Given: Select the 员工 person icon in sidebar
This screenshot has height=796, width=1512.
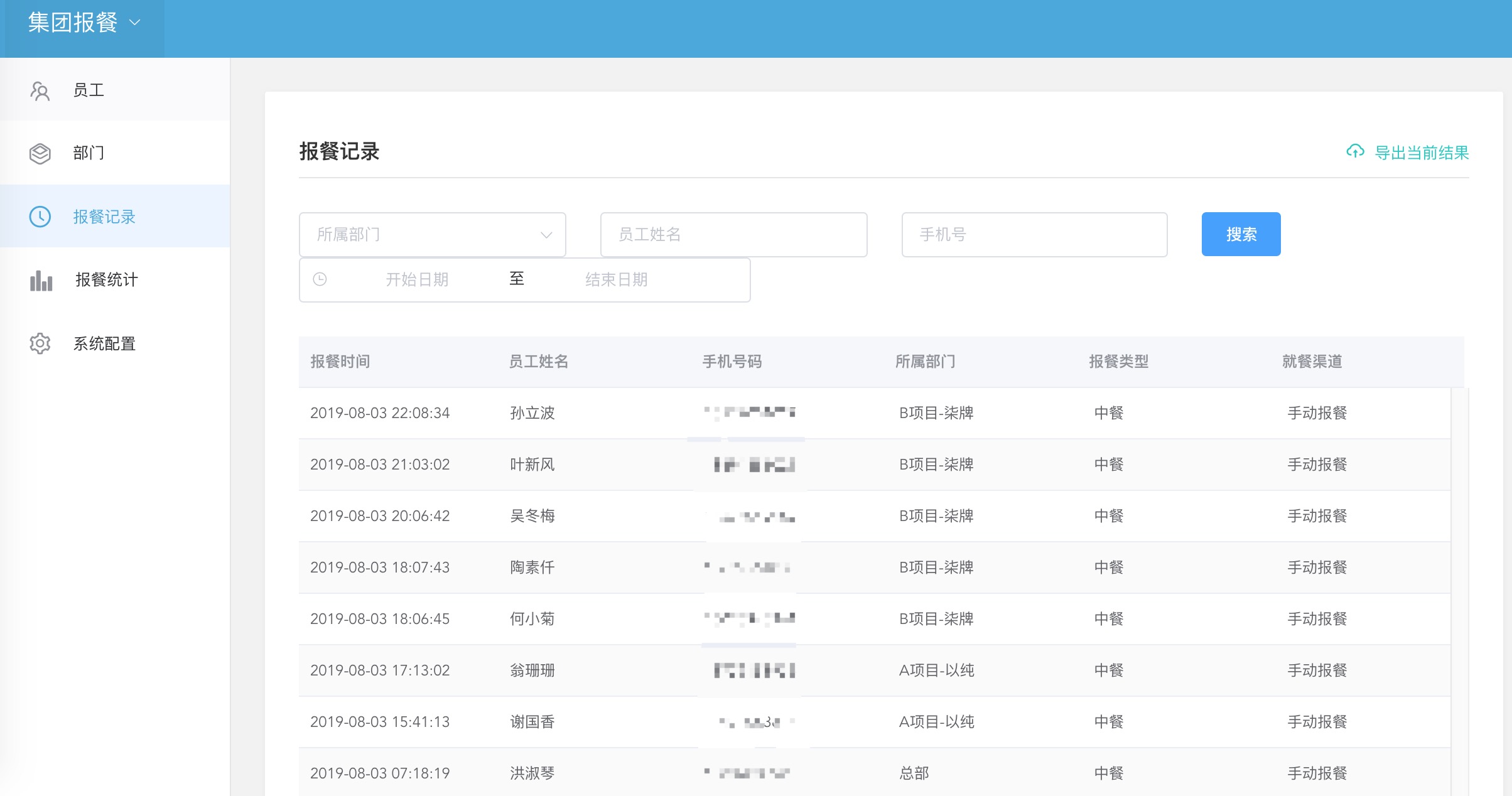Looking at the screenshot, I should coord(40,90).
